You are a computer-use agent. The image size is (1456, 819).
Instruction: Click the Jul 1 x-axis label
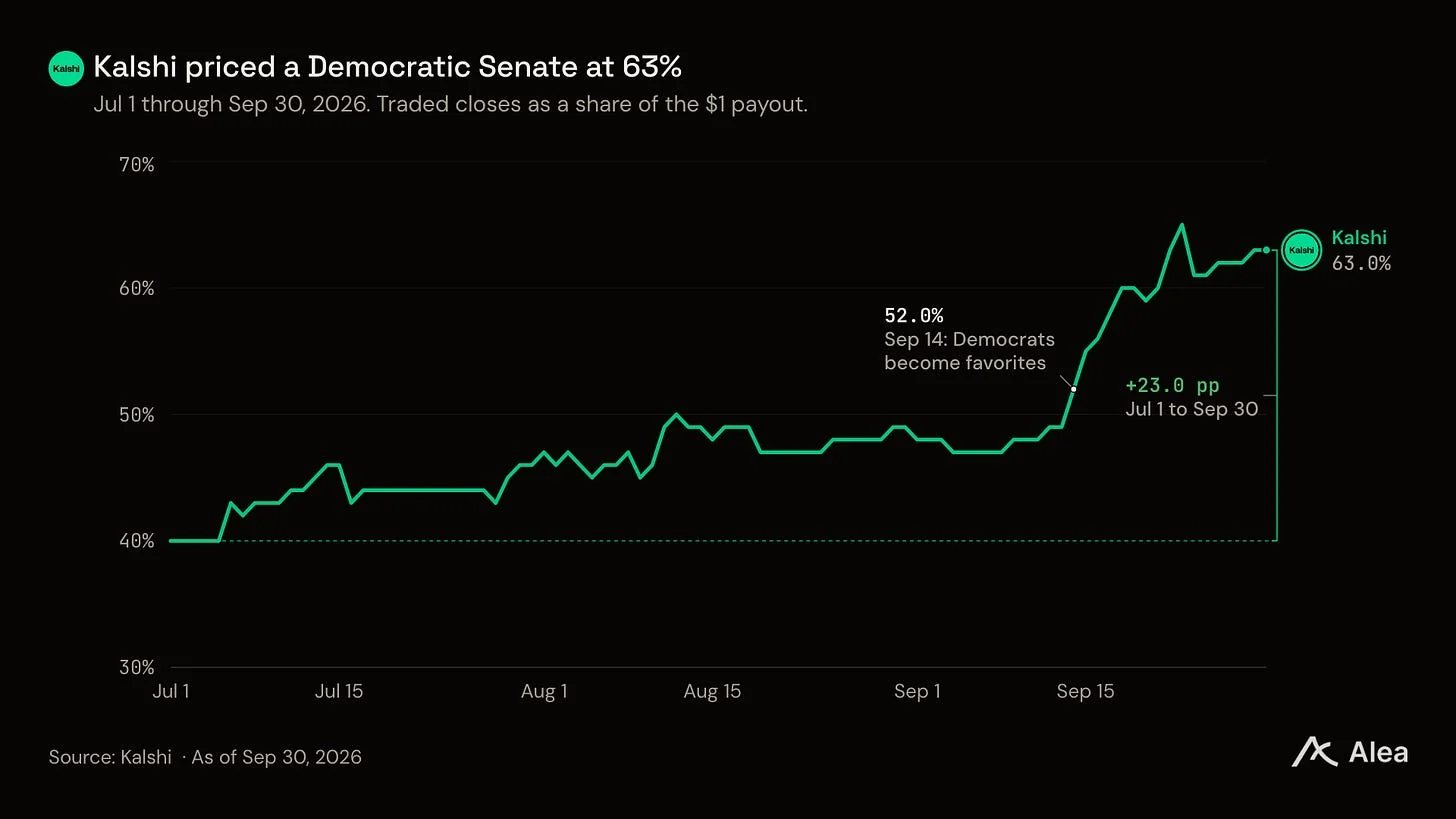tap(171, 691)
